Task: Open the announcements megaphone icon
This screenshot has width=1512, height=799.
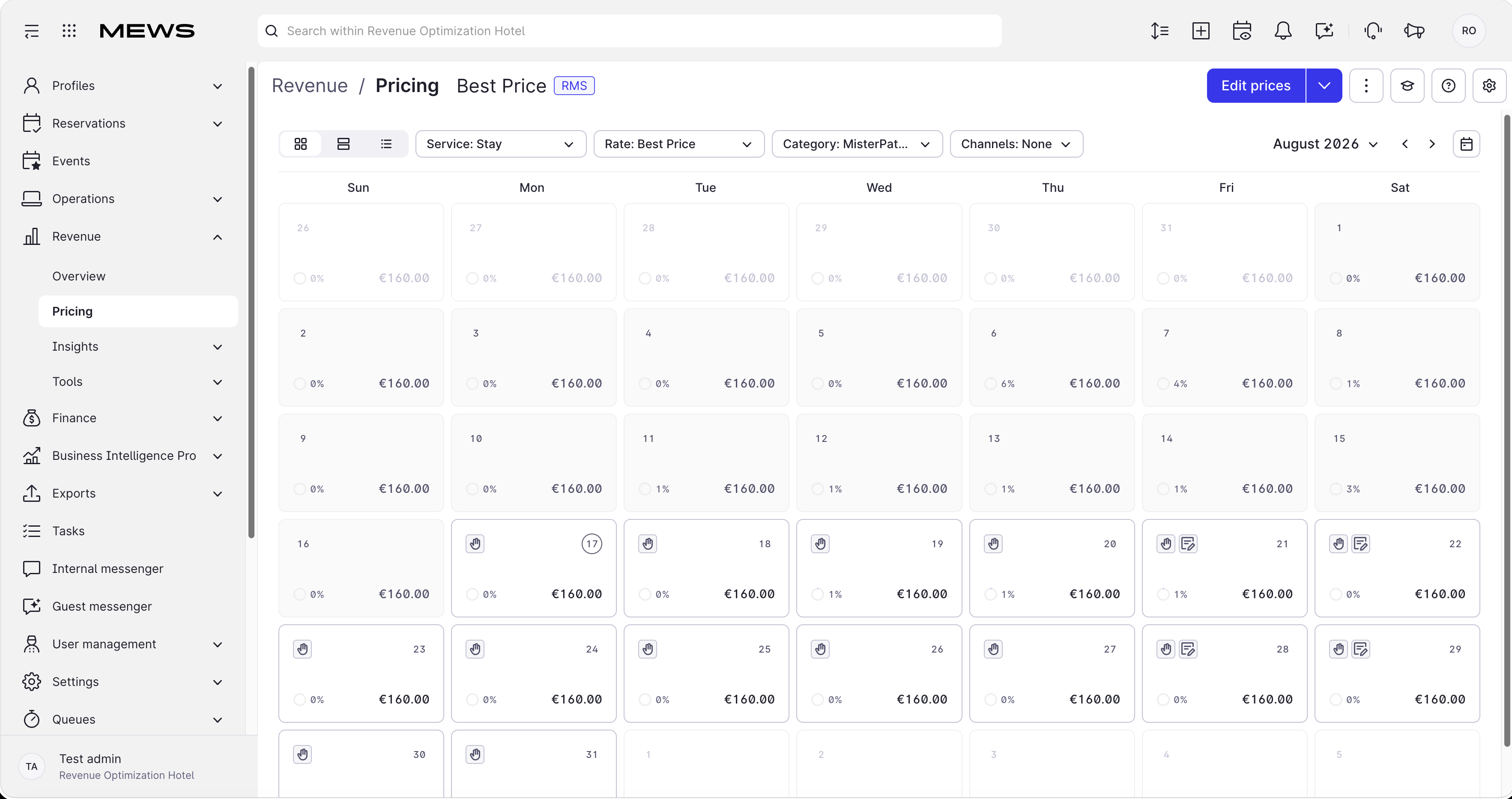Action: [x=1414, y=31]
